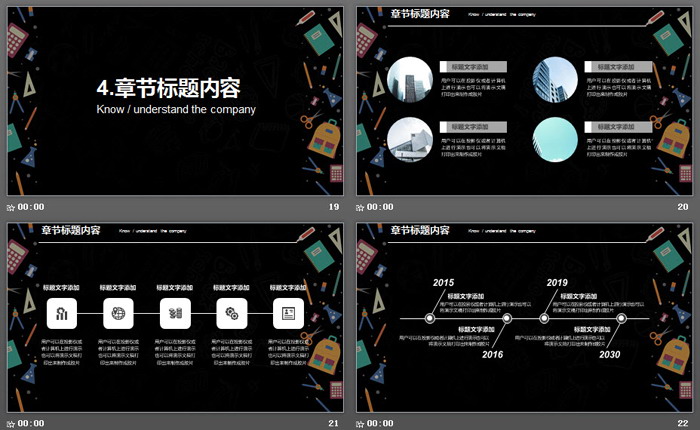700x430 pixels.
Task: Click the '章节标题内容' header on slide 22
Action: point(420,231)
